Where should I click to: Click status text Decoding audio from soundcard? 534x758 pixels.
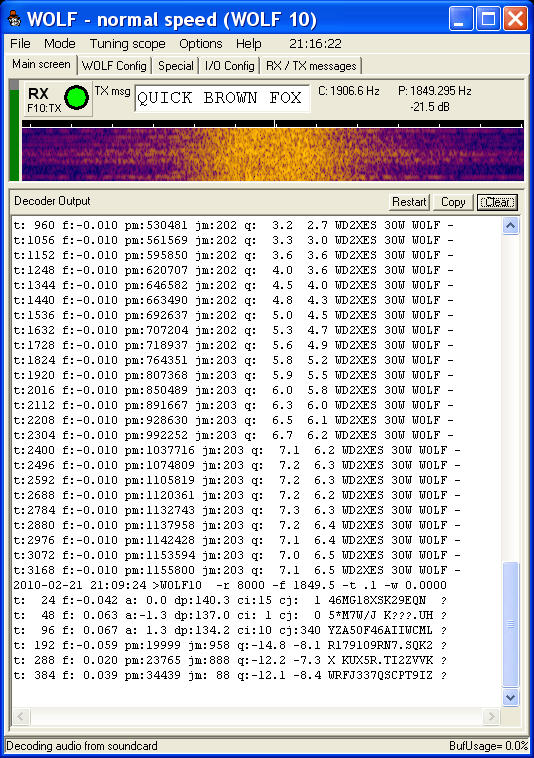tap(82, 746)
